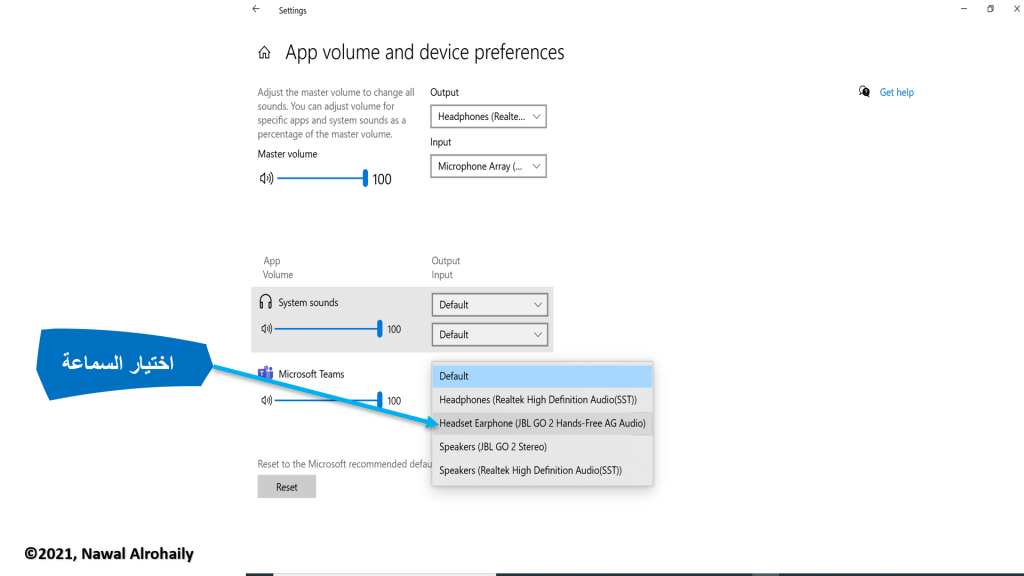This screenshot has height=576, width=1024.
Task: Click the Master volume value 100
Action: pos(382,180)
